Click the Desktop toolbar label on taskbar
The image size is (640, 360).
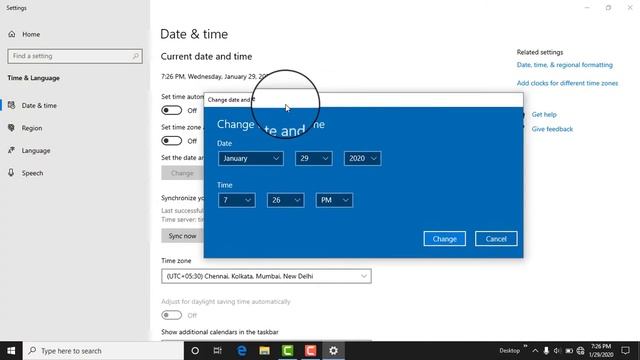coord(509,351)
